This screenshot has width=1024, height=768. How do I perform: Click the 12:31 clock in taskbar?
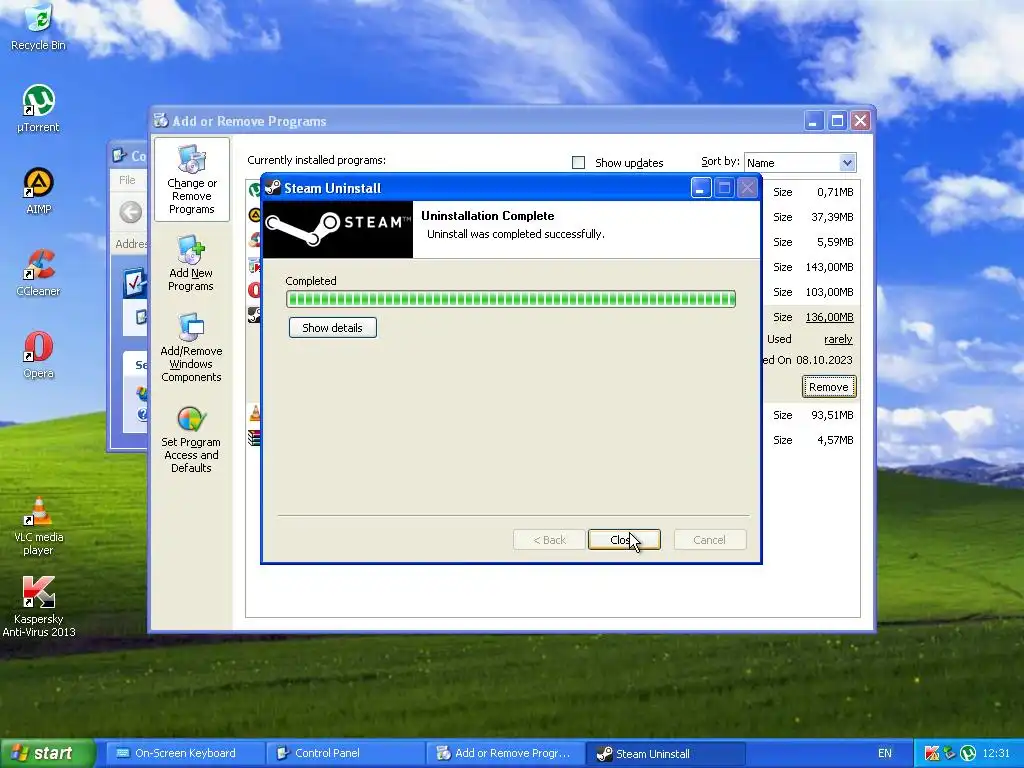pyautogui.click(x=996, y=753)
